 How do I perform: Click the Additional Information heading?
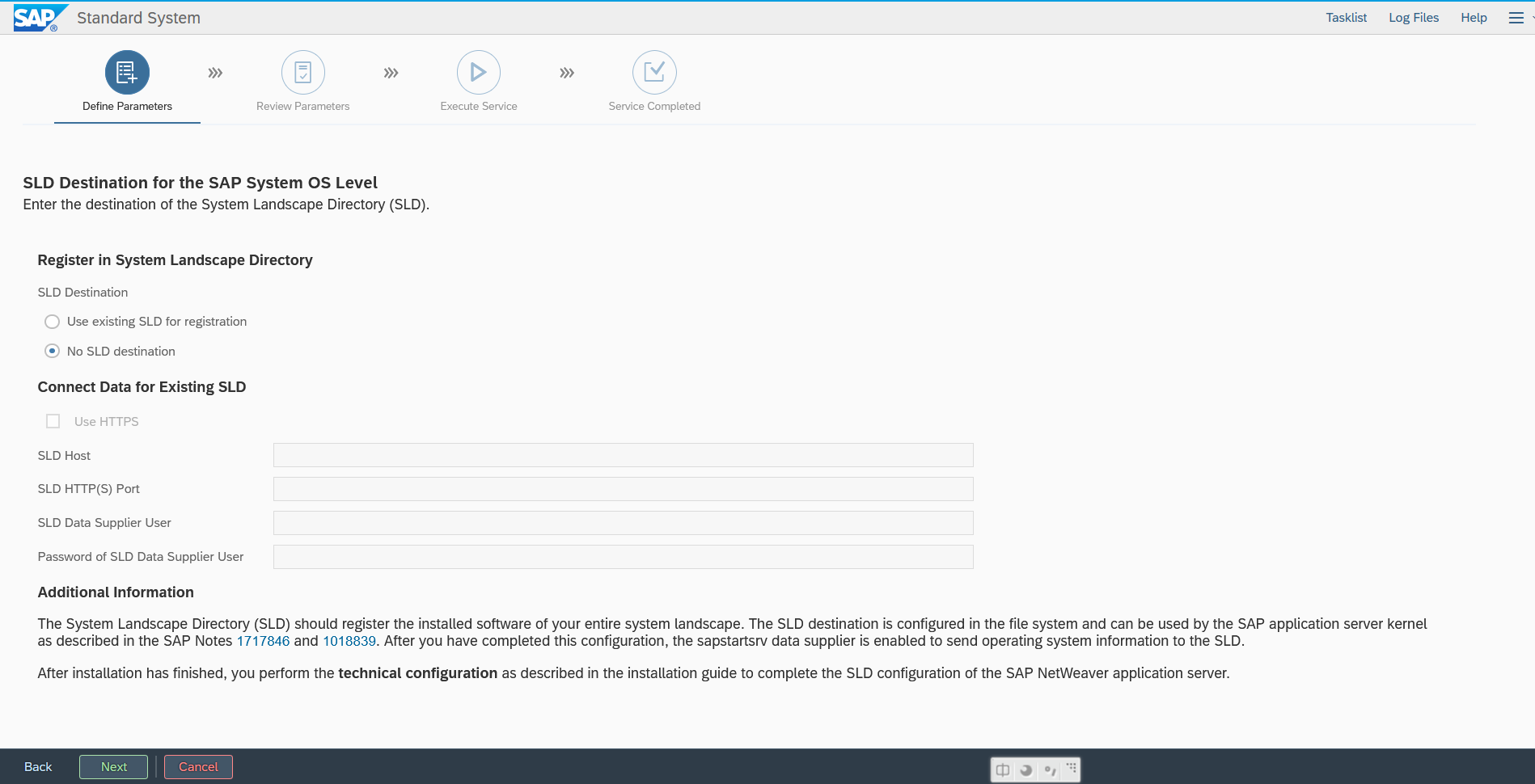click(x=116, y=592)
